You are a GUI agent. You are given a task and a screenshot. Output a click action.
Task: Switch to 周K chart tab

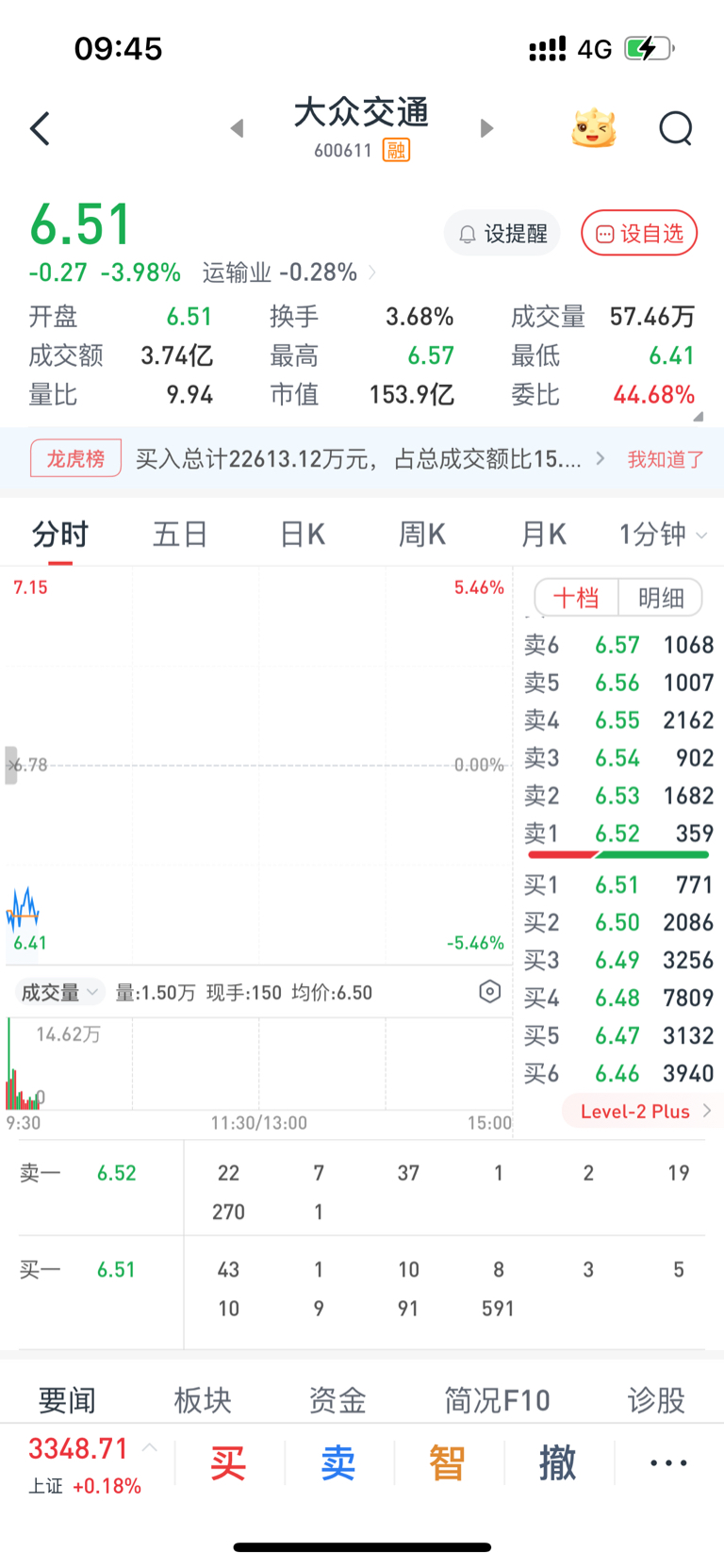[421, 535]
